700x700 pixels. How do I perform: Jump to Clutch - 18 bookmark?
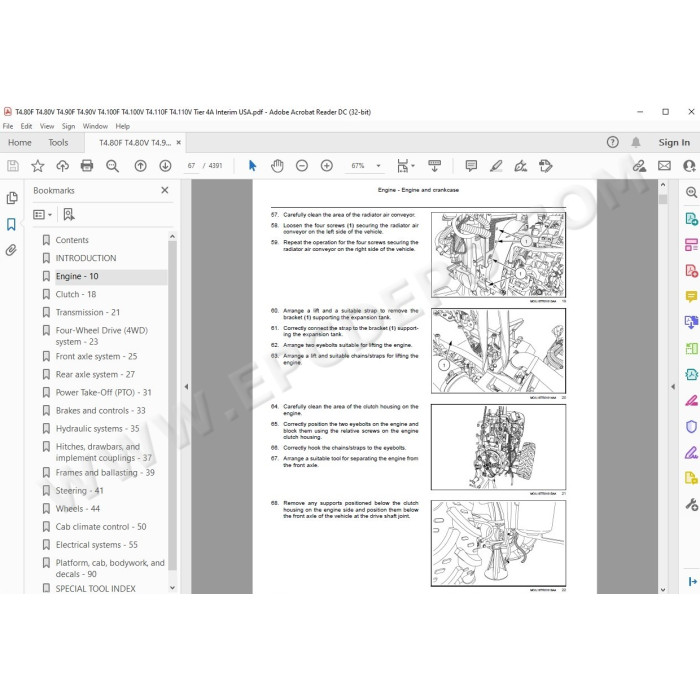(x=76, y=294)
